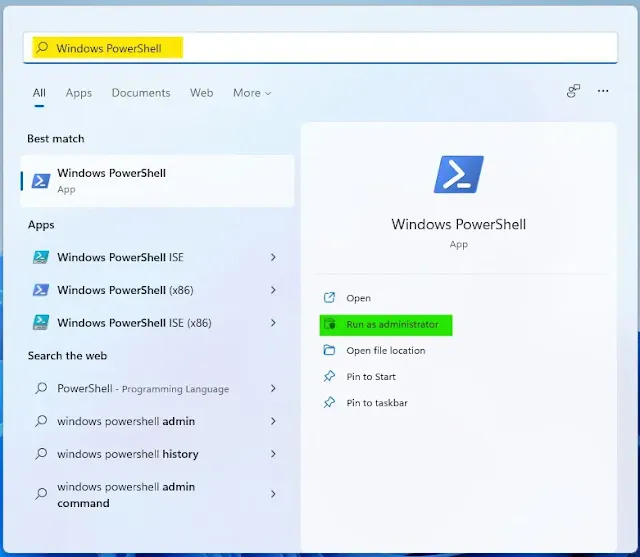This screenshot has height=557, width=640.
Task: Select Windows PowerShell ISE (x86) result
Action: 157,323
